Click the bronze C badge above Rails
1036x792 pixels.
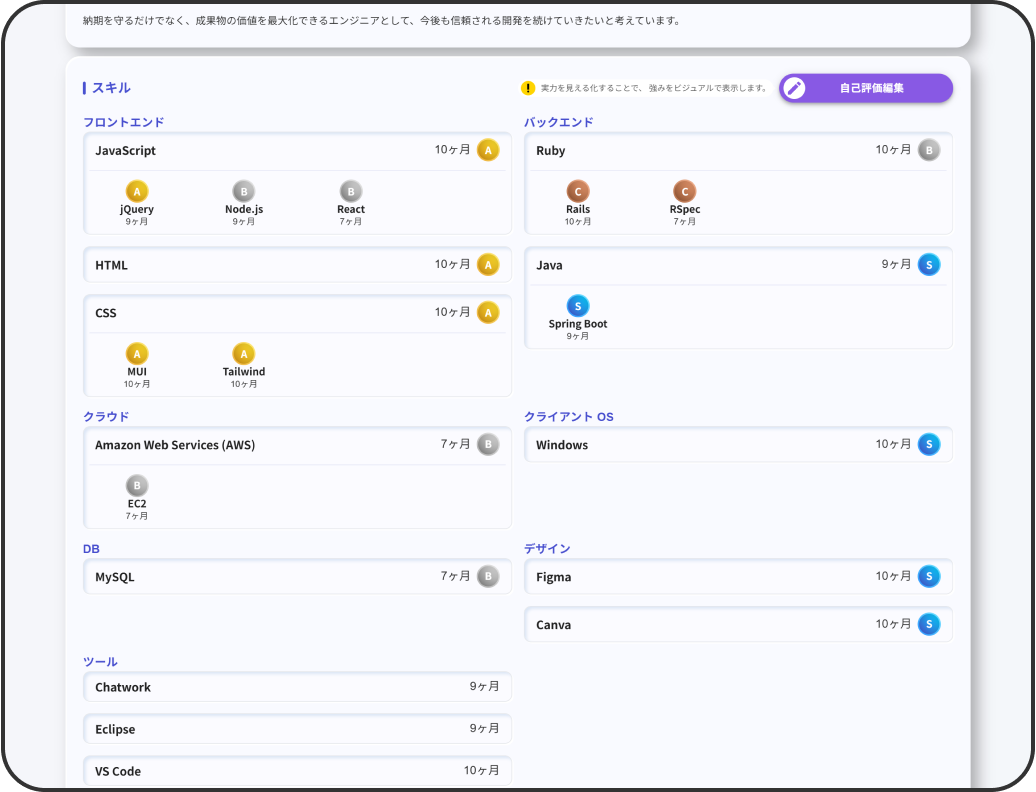point(577,191)
